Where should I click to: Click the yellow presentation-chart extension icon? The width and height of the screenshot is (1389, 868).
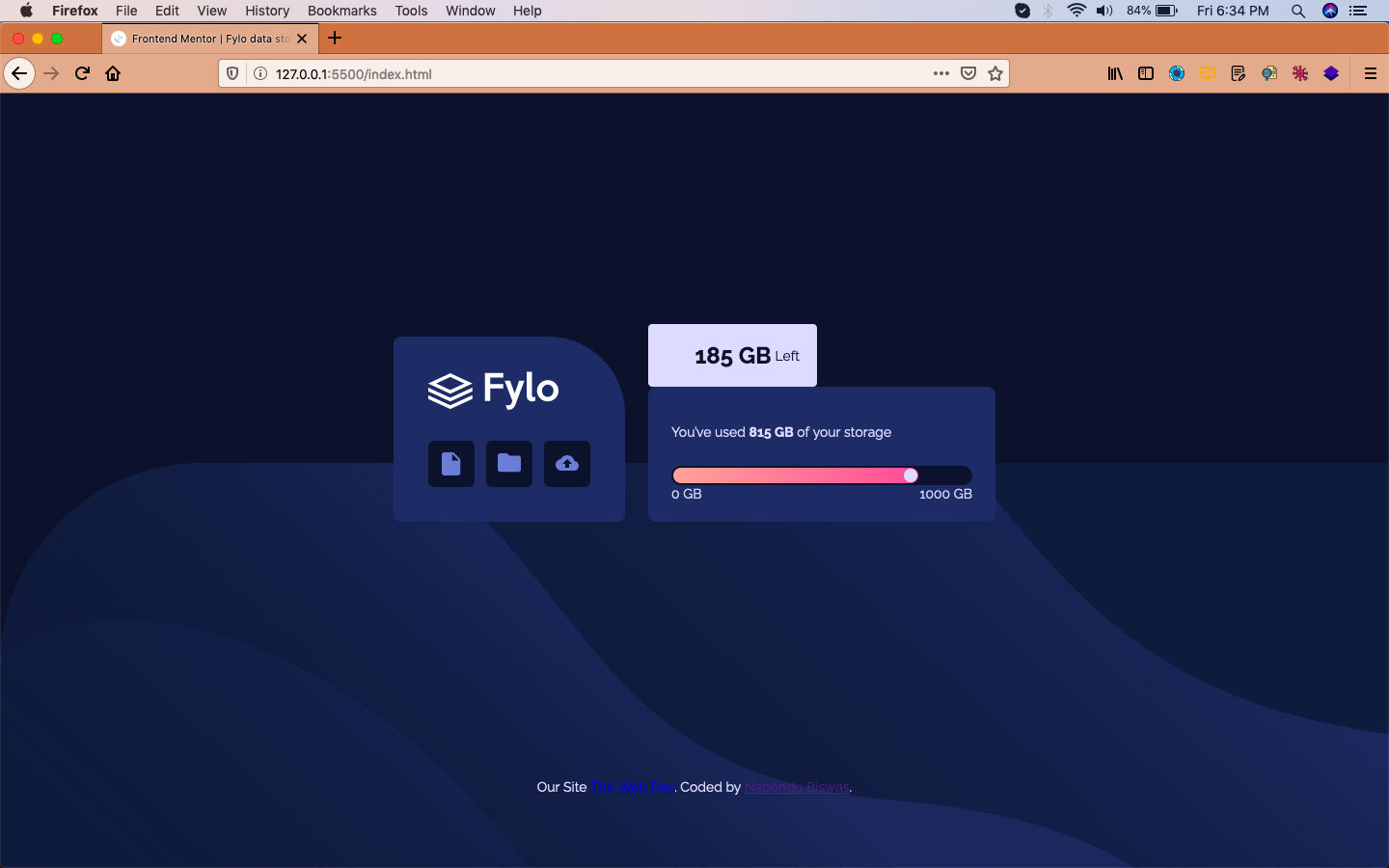tap(1208, 73)
